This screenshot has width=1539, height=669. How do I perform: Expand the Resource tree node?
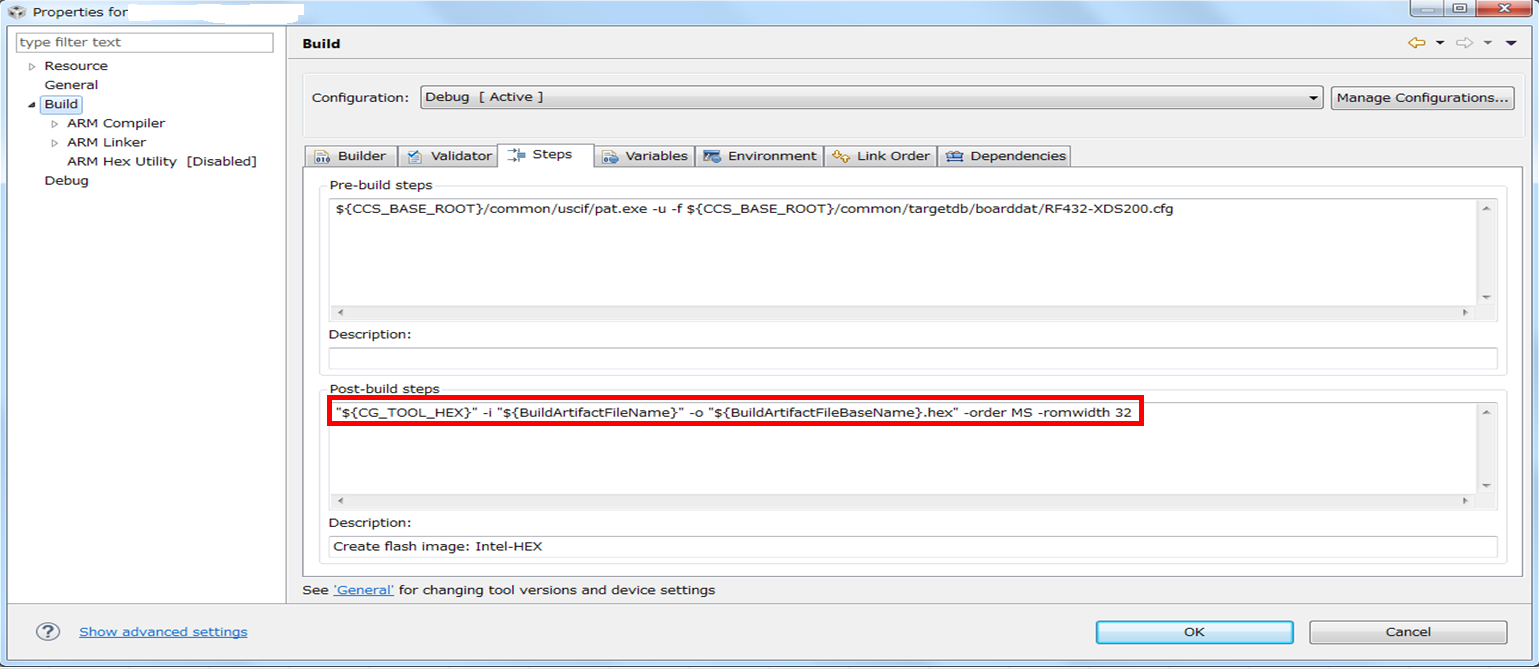[x=32, y=66]
